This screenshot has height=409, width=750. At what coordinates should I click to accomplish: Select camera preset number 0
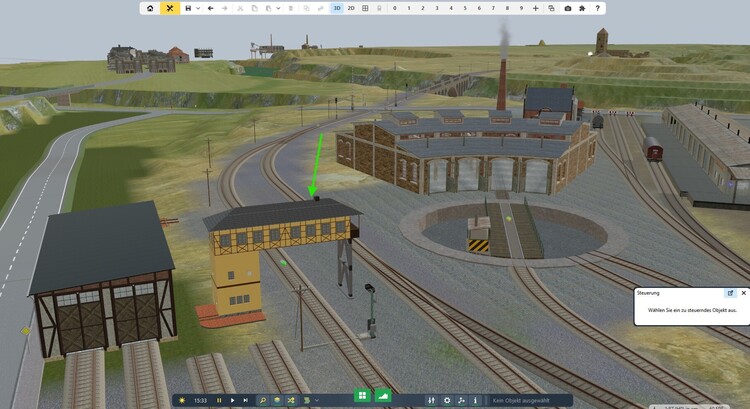(x=395, y=8)
